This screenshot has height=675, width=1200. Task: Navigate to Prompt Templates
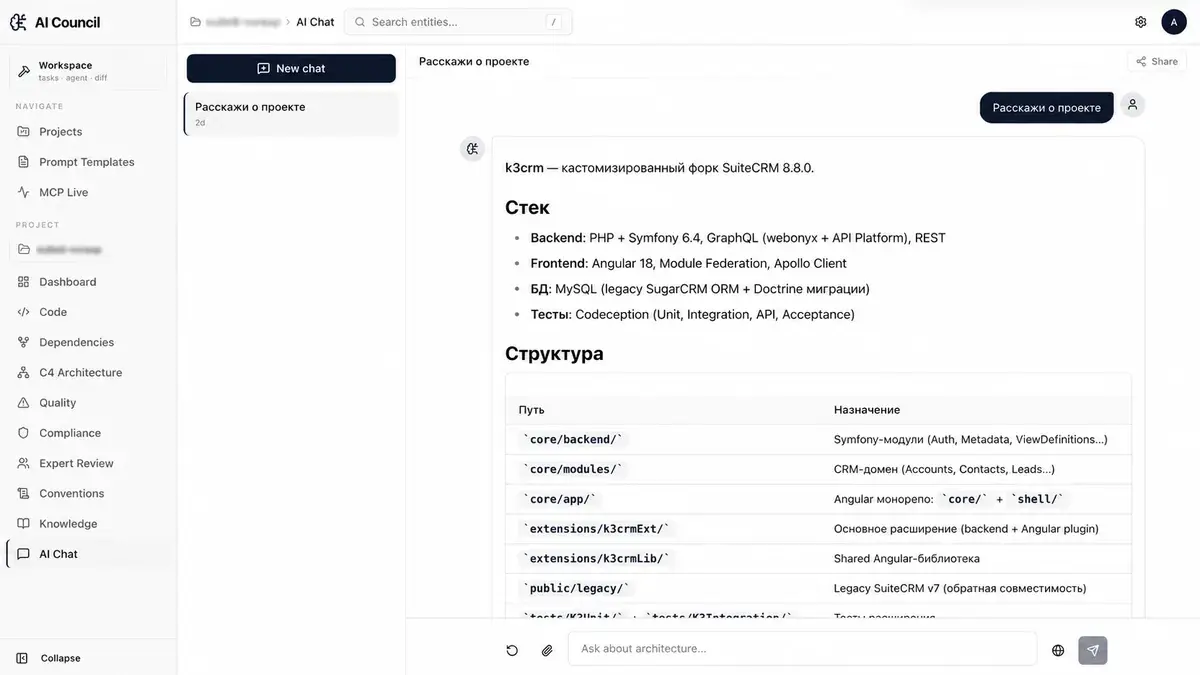click(x=87, y=162)
